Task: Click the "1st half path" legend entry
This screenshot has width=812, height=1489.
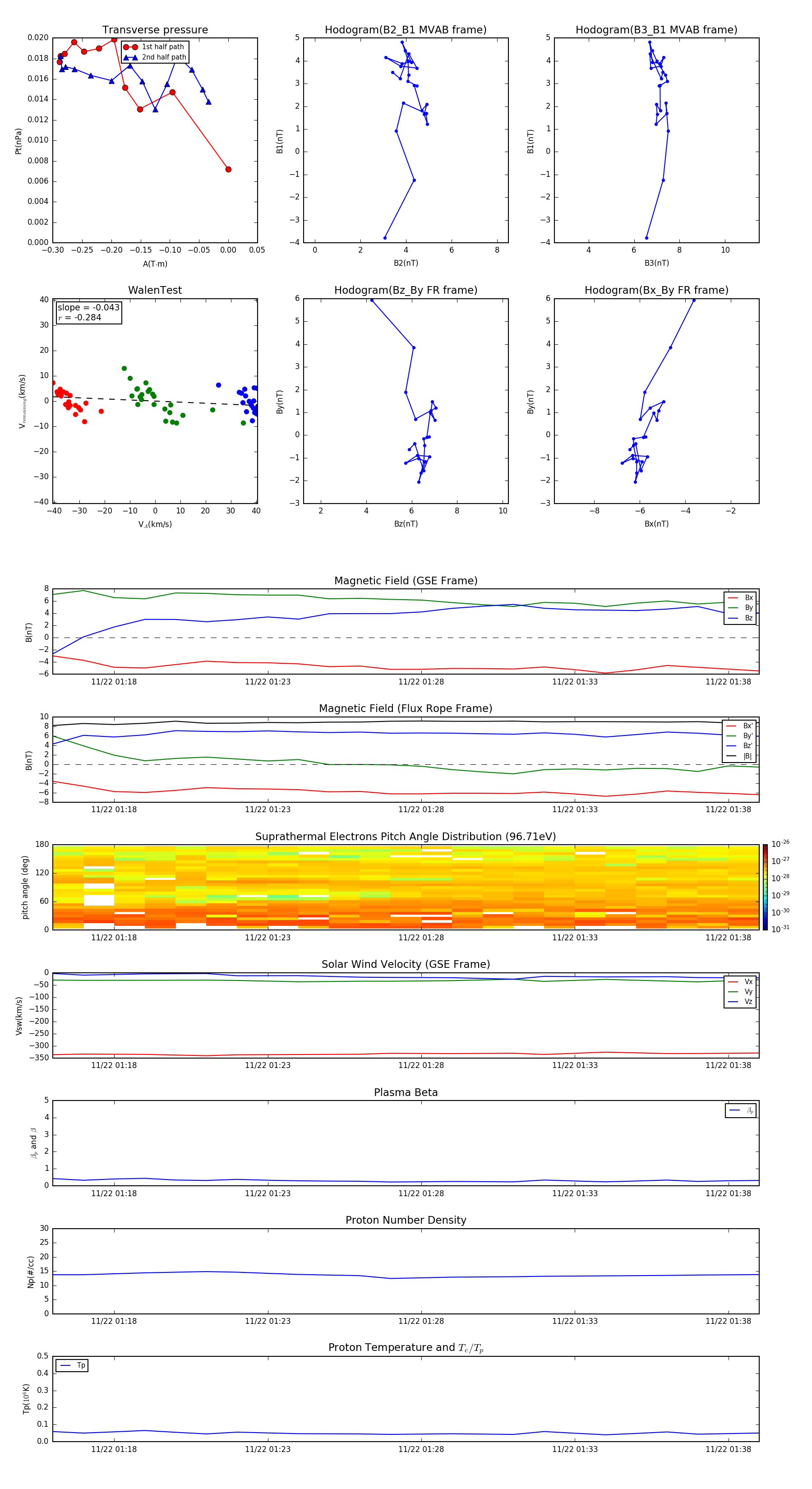Action: (x=155, y=47)
